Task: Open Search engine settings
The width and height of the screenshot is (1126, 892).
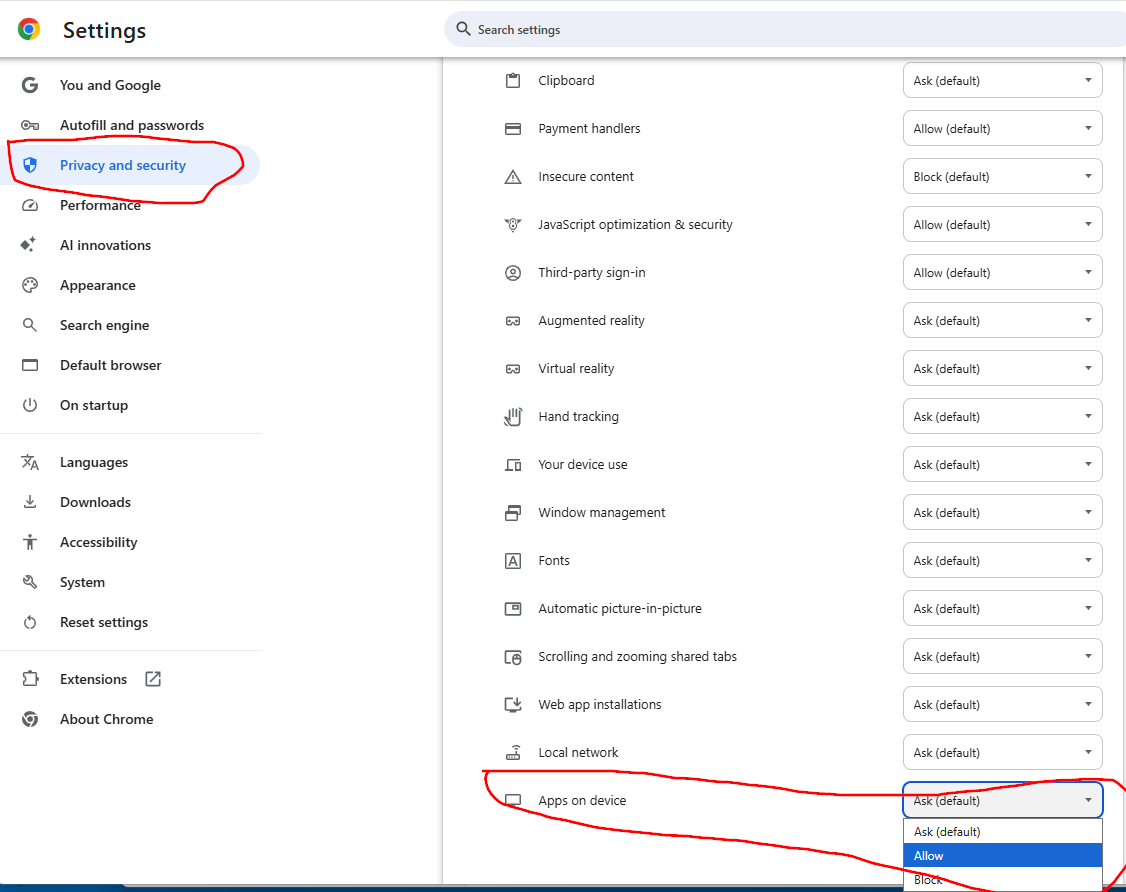Action: pyautogui.click(x=104, y=325)
